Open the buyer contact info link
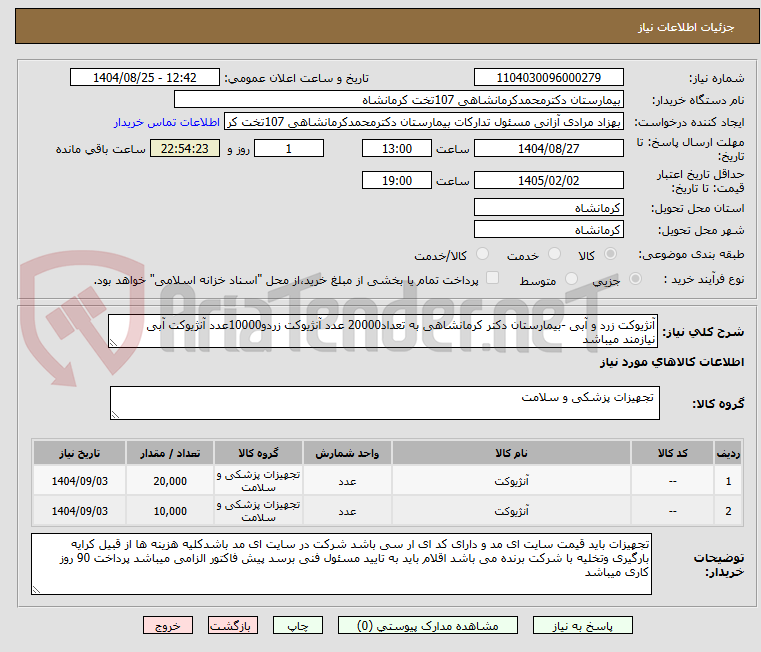Viewport: 761px width, 652px height. [x=167, y=122]
